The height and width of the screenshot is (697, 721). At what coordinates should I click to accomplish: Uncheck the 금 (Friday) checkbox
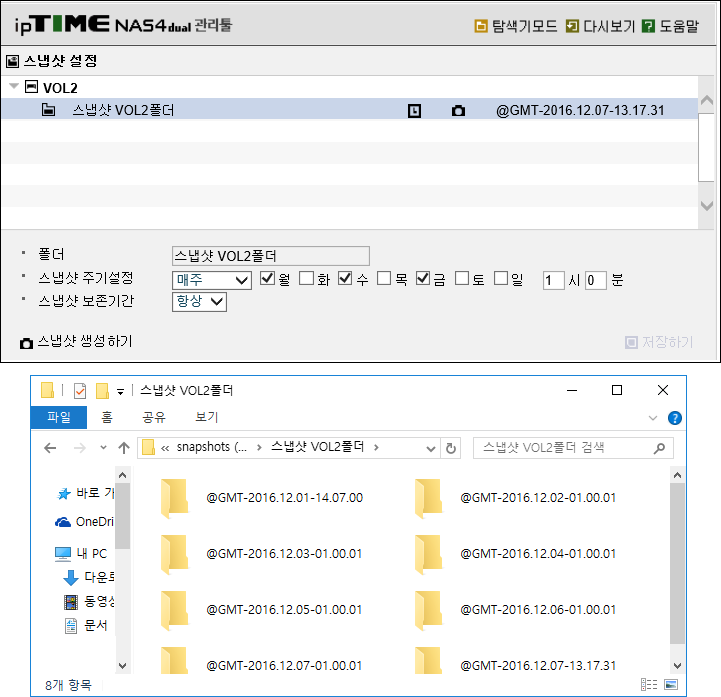click(x=423, y=278)
